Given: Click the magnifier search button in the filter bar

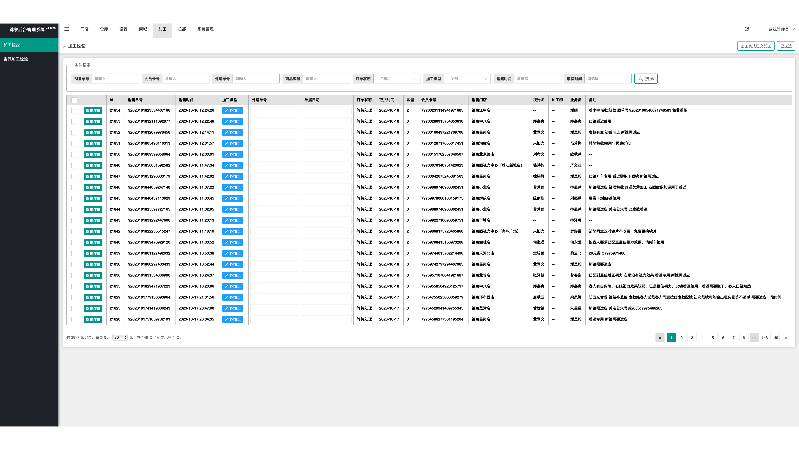Looking at the screenshot, I should pos(646,78).
